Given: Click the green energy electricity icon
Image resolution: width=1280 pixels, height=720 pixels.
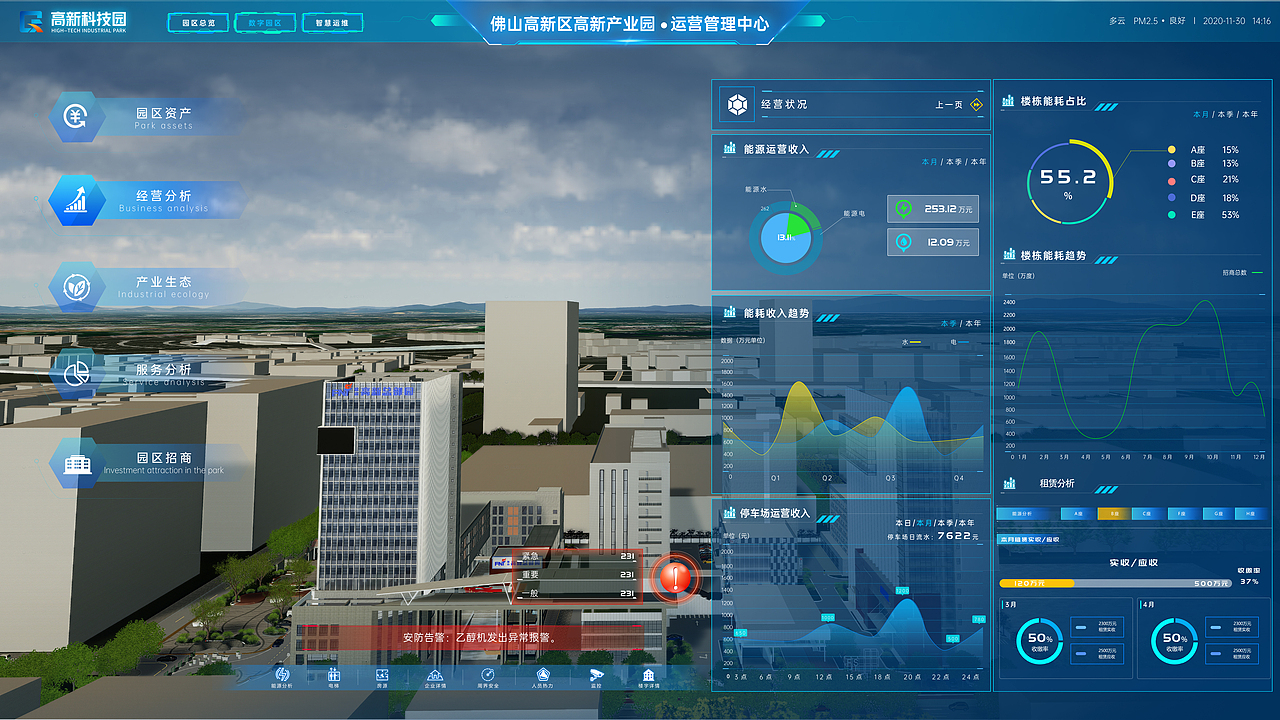Looking at the screenshot, I should tap(904, 208).
